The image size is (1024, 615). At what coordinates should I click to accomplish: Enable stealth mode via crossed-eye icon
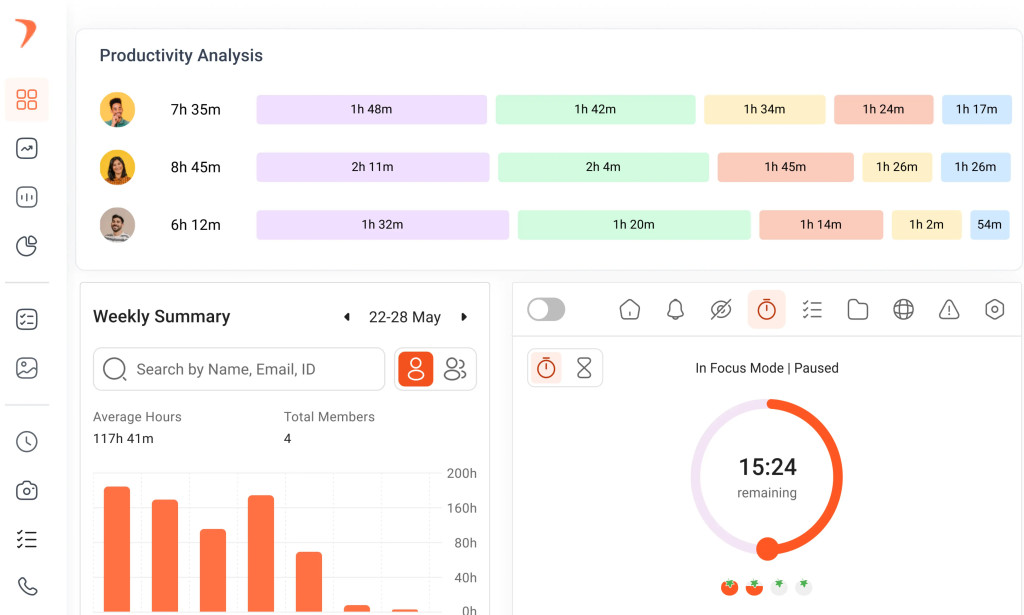[x=721, y=310]
